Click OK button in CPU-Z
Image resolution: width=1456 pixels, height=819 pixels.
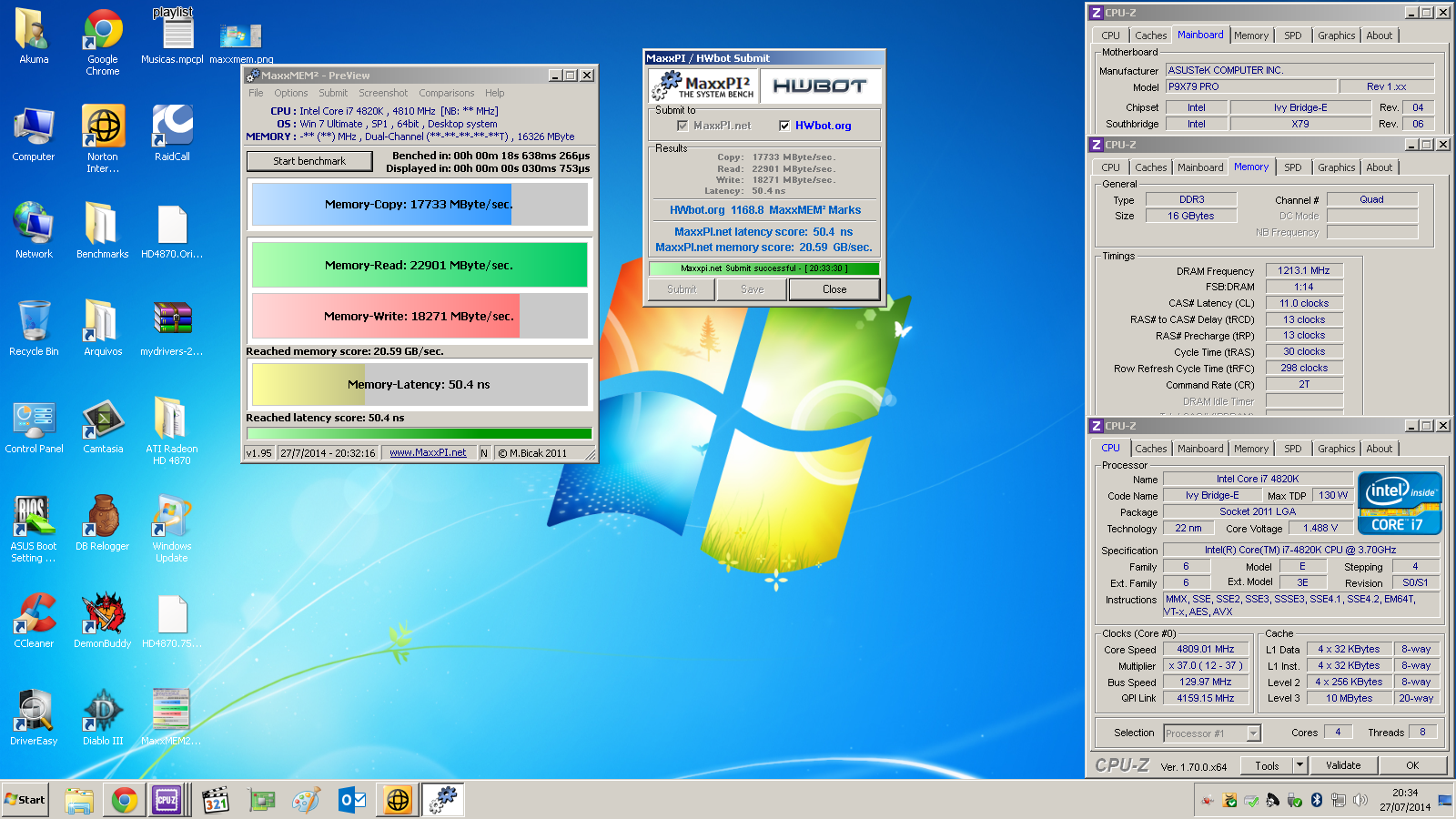pos(1412,765)
